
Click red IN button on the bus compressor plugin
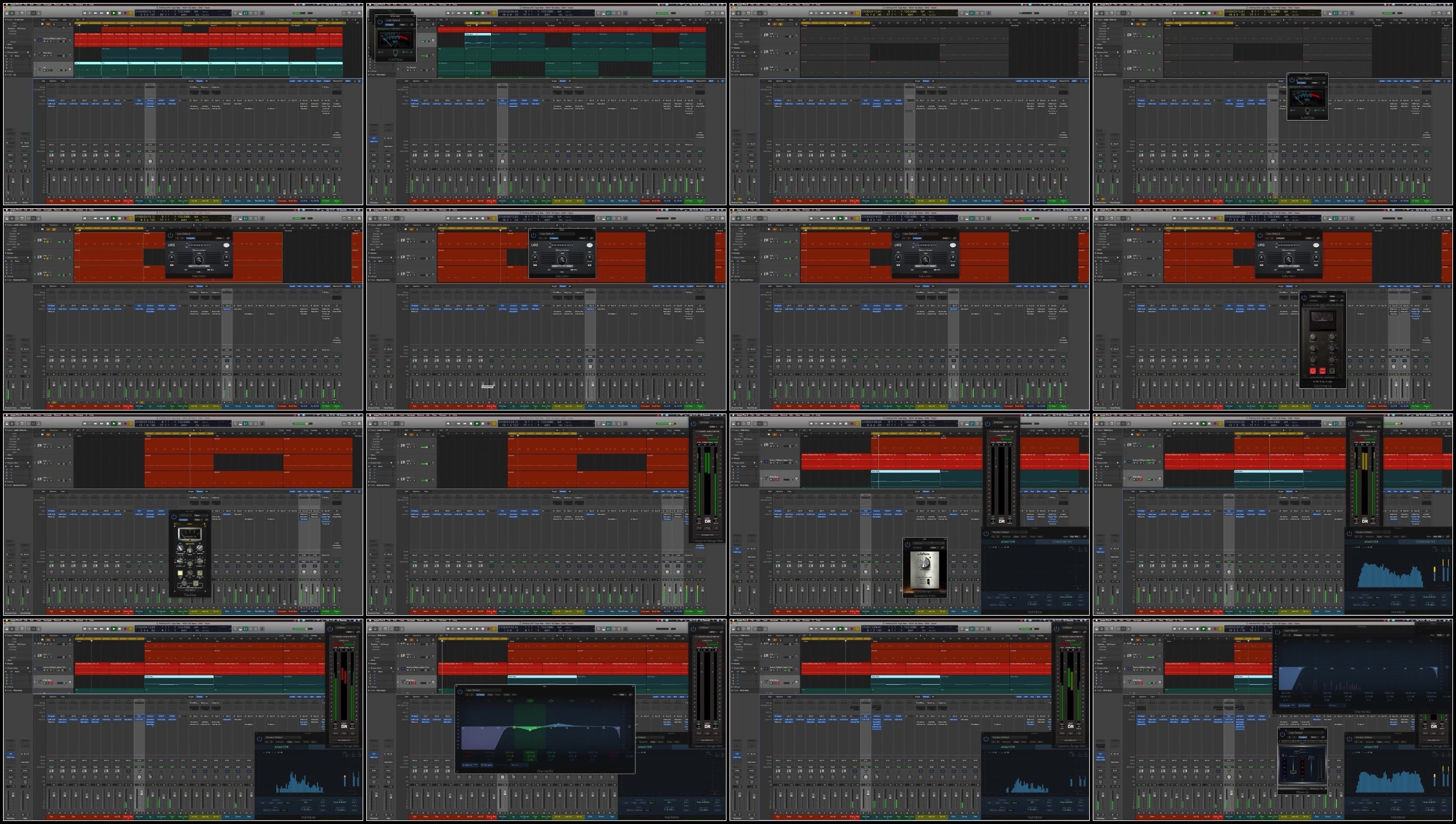[x=1313, y=371]
